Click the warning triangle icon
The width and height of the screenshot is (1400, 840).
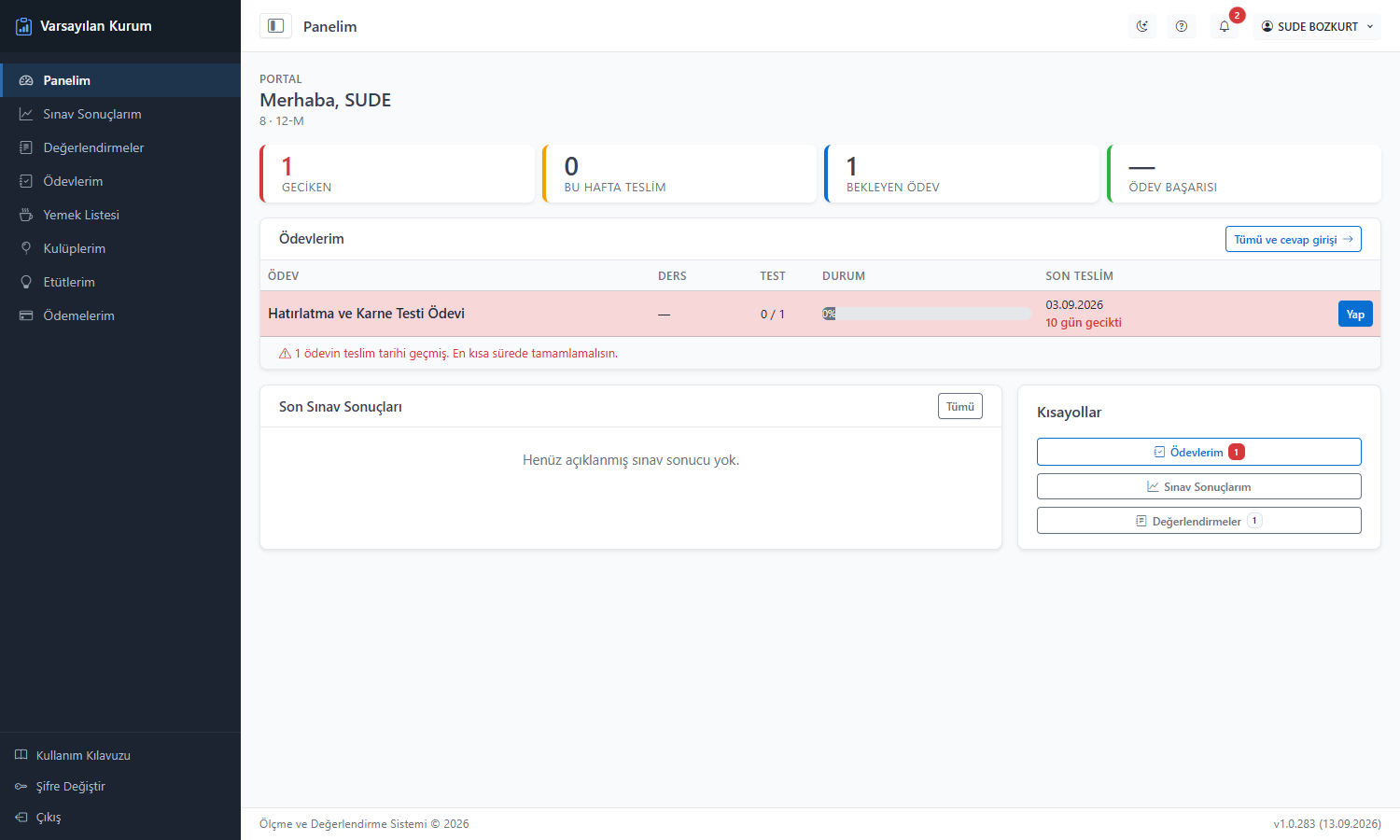(285, 353)
